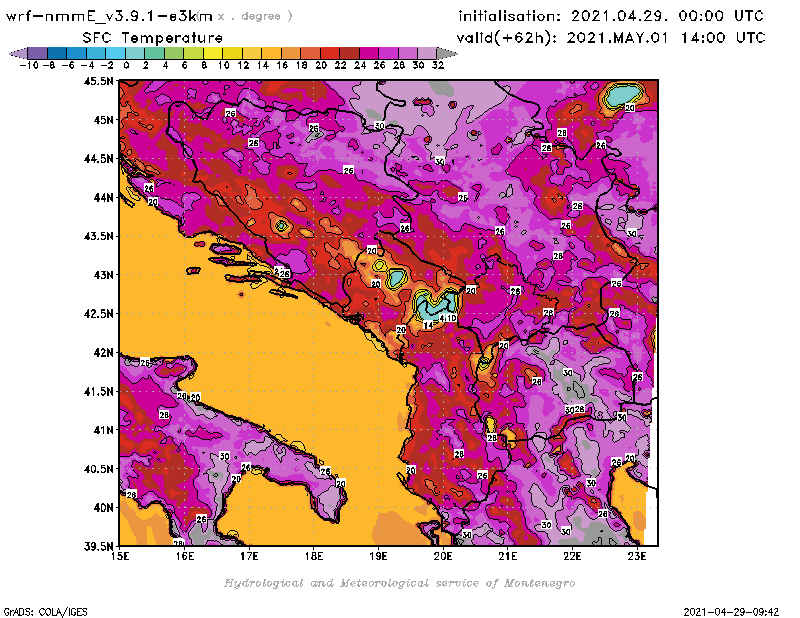Click the legend swatch between 20 and 22

click(330, 54)
